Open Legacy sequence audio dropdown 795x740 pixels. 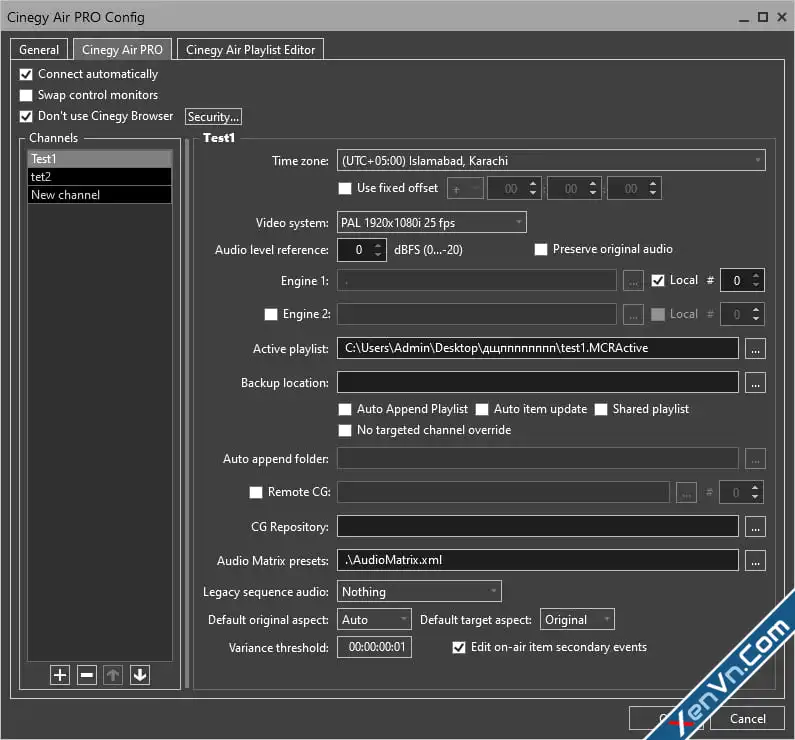419,591
